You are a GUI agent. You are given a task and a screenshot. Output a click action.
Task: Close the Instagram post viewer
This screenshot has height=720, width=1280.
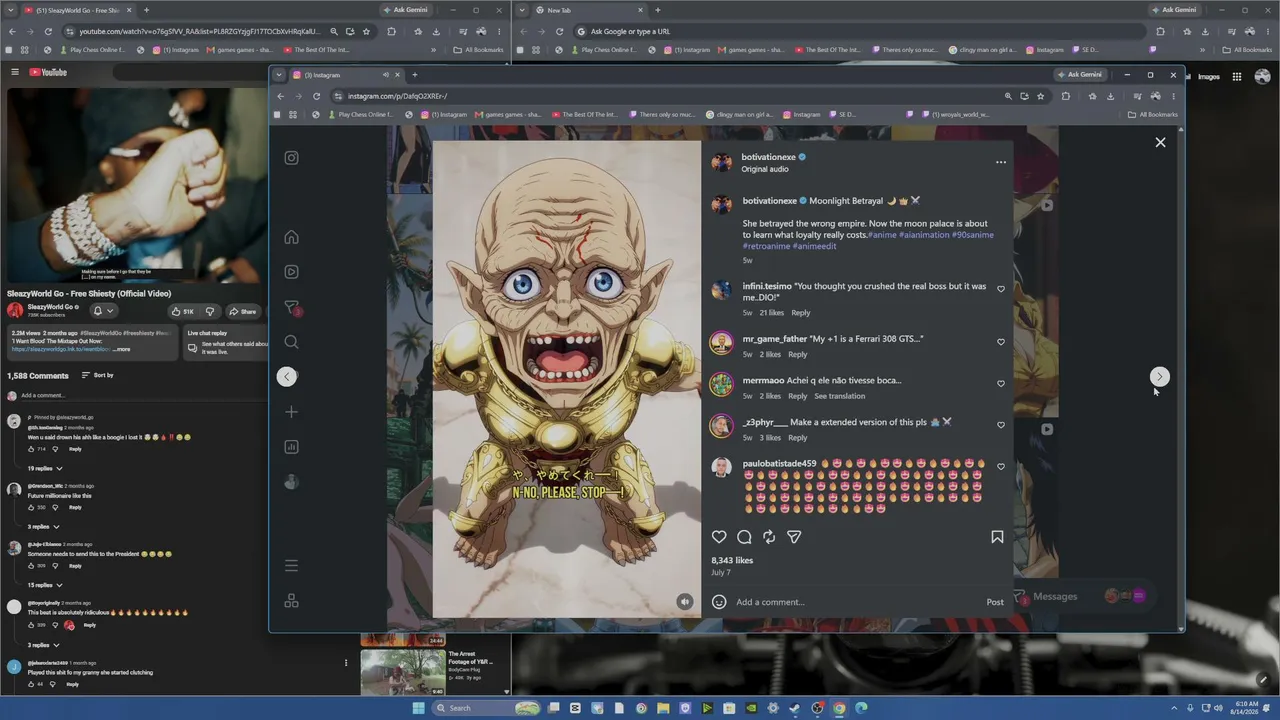point(1160,143)
